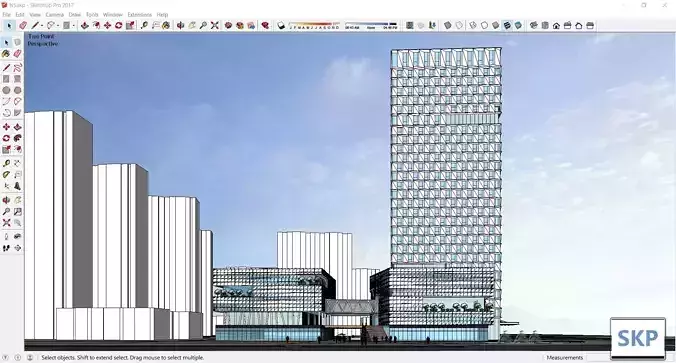Image resolution: width=676 pixels, height=363 pixels.
Task: Select the Dimension tool
Action: click(x=17, y=163)
